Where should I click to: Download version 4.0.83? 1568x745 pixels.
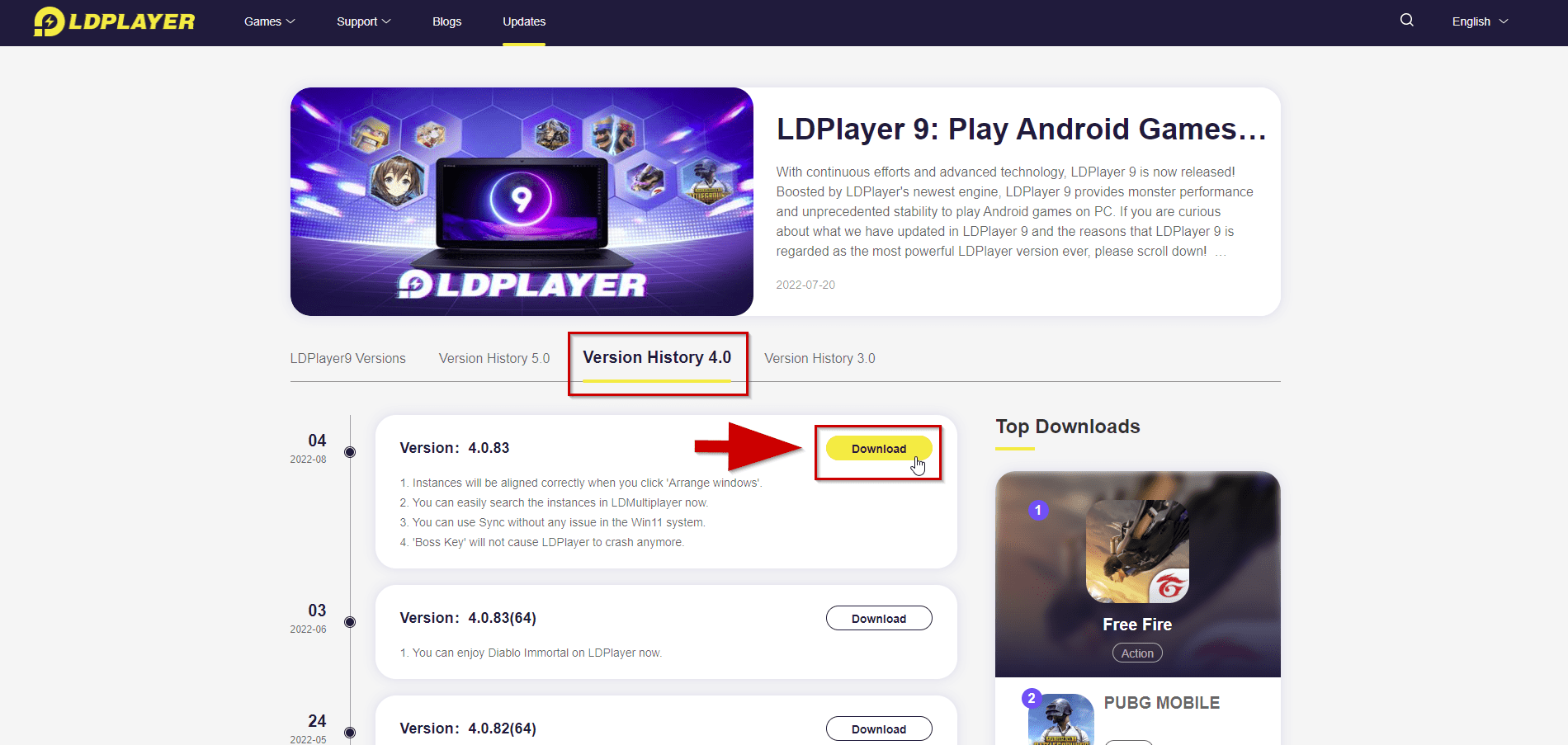coord(879,448)
